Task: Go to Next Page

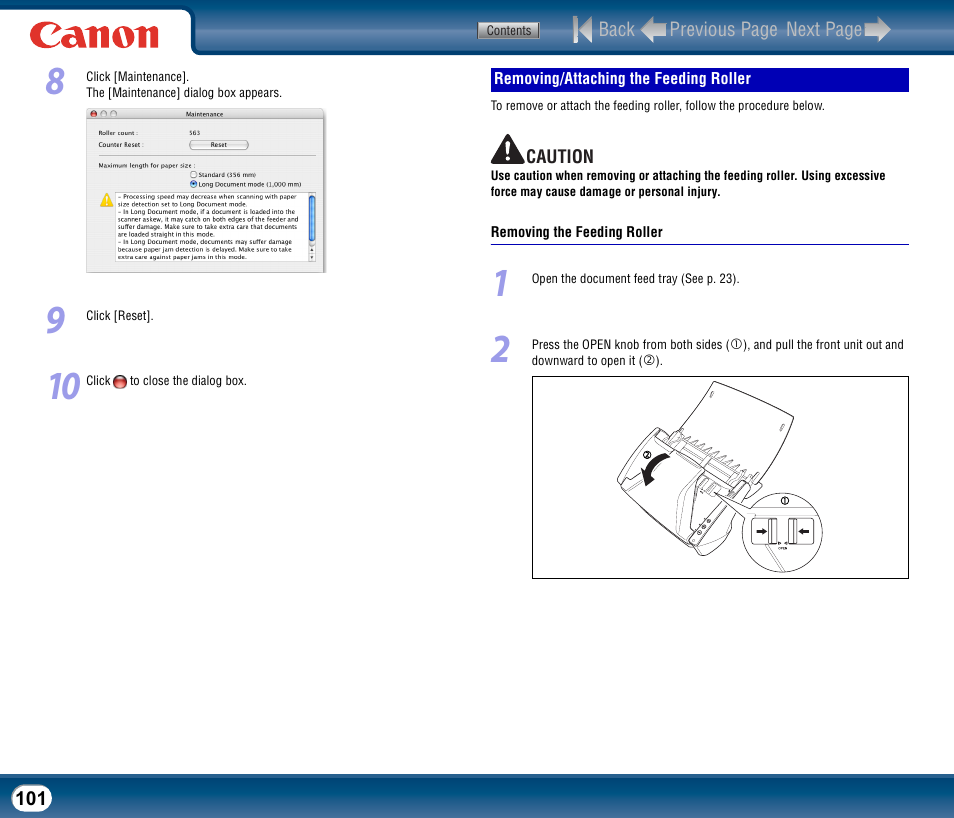Action: (824, 29)
